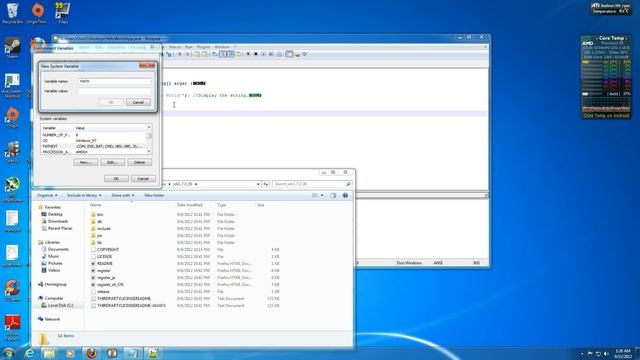640x360 pixels.
Task: Open the Include in library dropdown
Action: (84, 196)
